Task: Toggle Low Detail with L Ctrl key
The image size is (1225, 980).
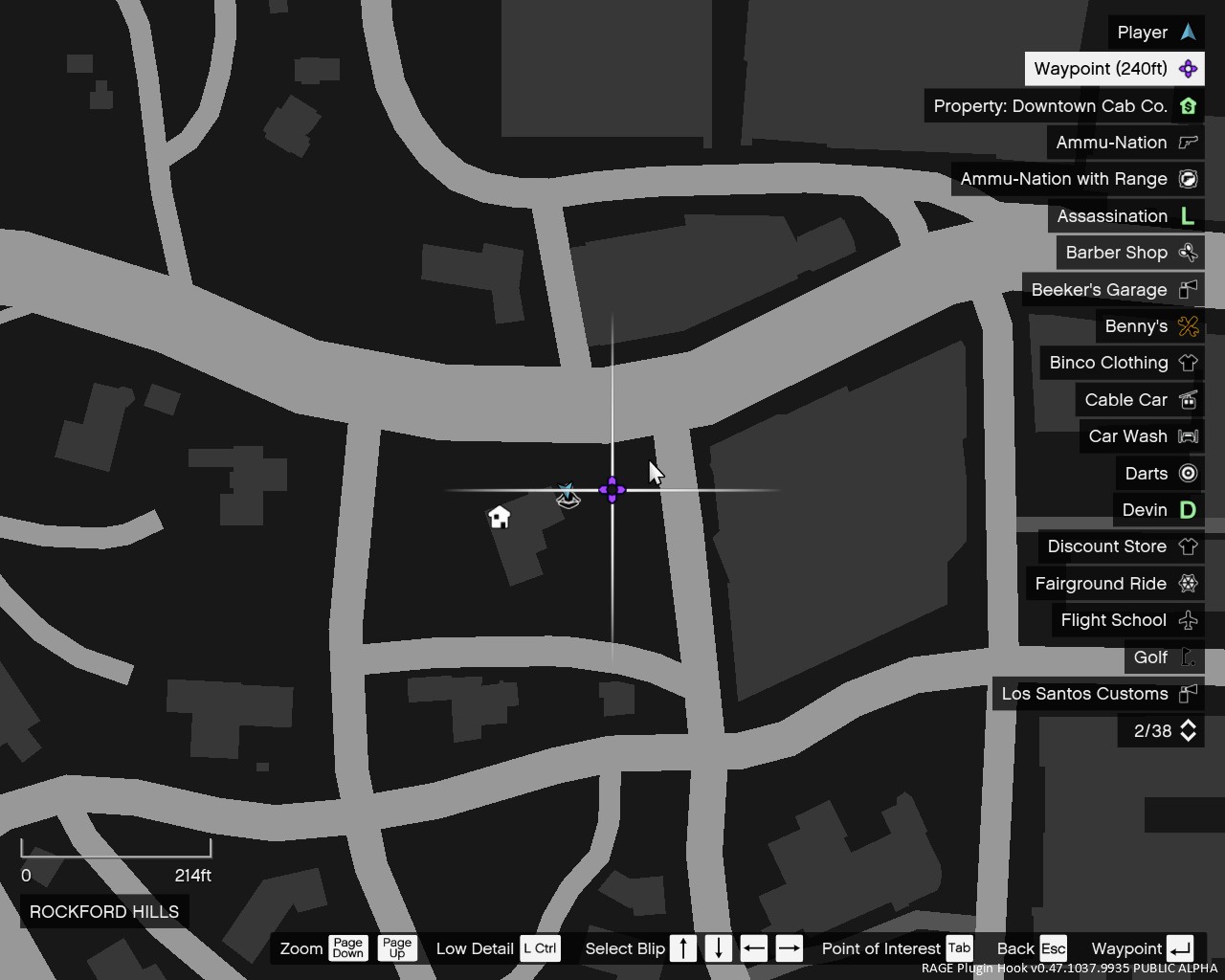Action: coord(540,948)
